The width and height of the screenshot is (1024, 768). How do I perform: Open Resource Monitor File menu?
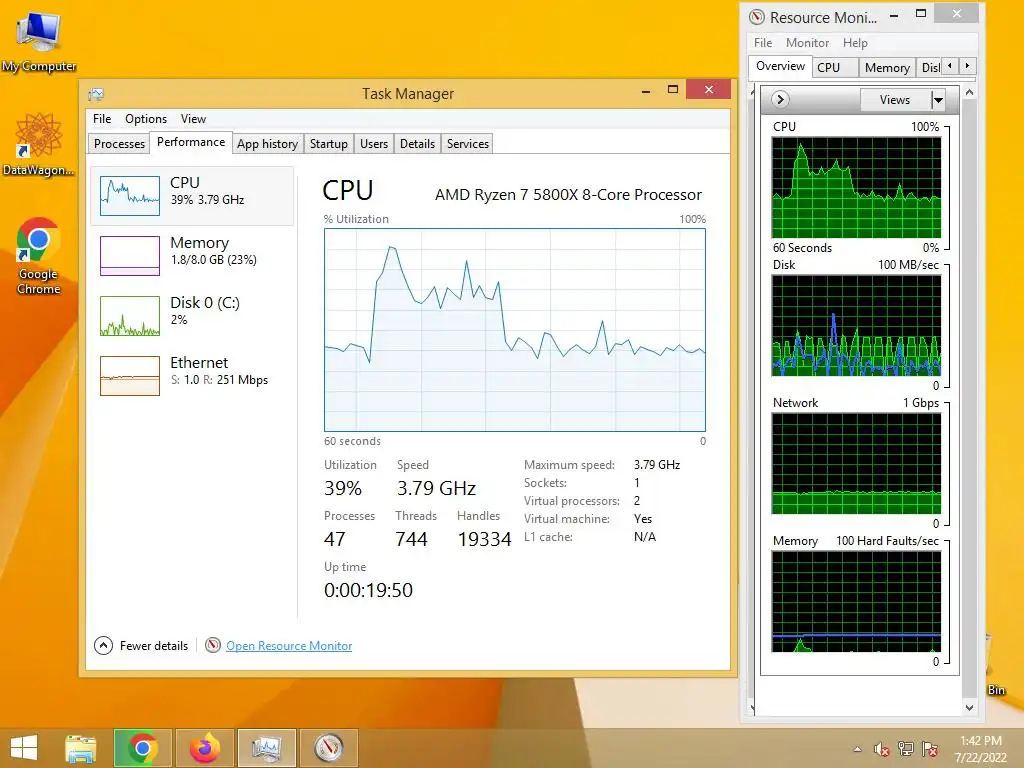coord(763,42)
